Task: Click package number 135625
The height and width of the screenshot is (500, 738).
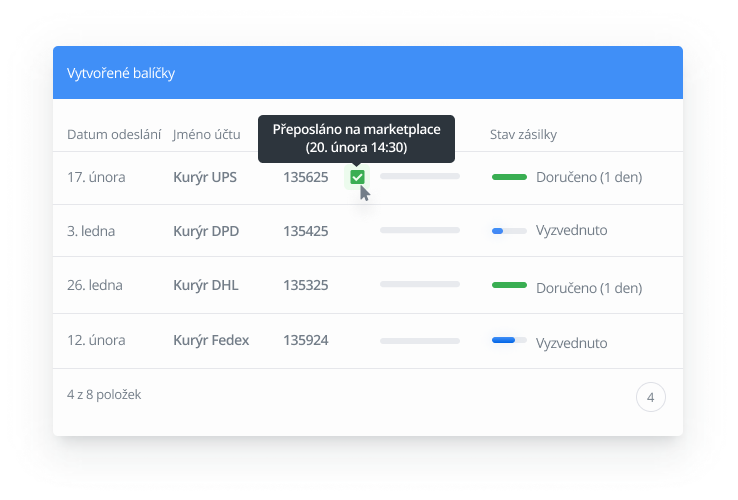Action: point(305,177)
